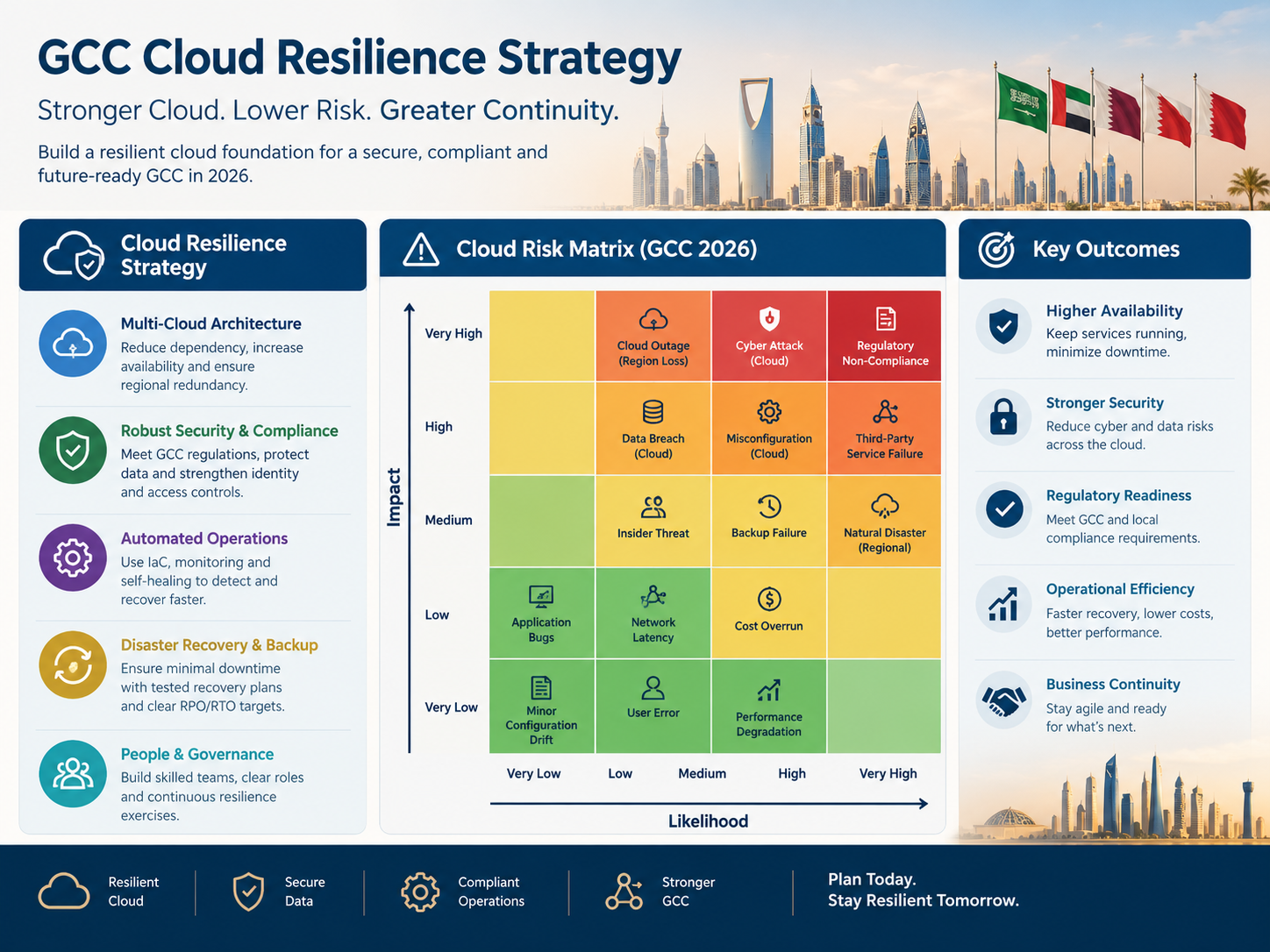Click the Robust Security & Compliance shield icon
This screenshot has width=1270, height=952.
73,451
